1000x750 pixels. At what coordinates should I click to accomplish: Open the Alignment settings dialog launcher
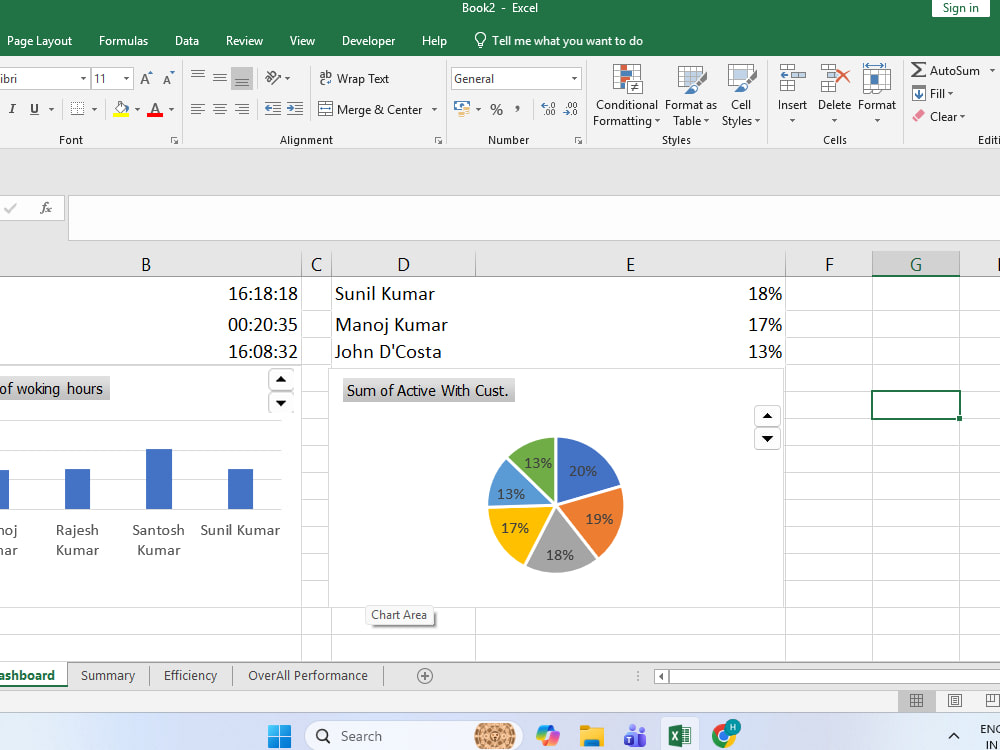point(438,141)
